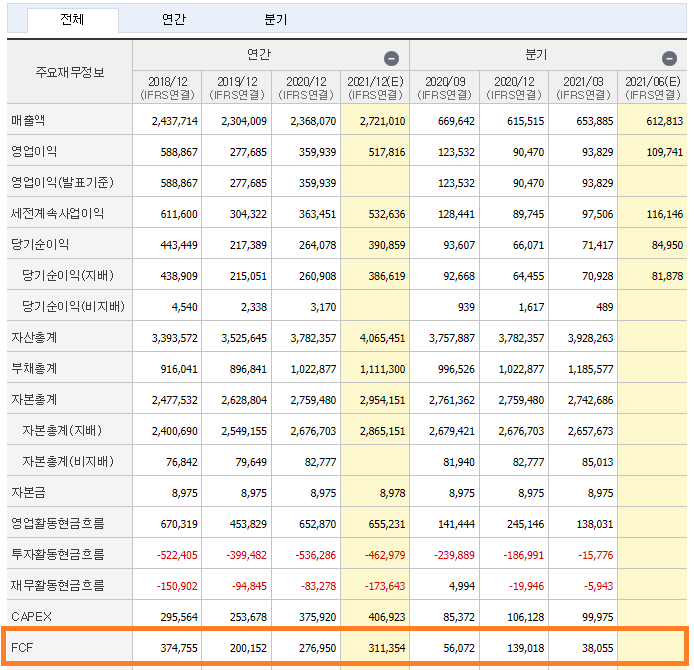Click the 311,354 FCF estimate value
The image size is (694, 670).
pyautogui.click(x=387, y=648)
